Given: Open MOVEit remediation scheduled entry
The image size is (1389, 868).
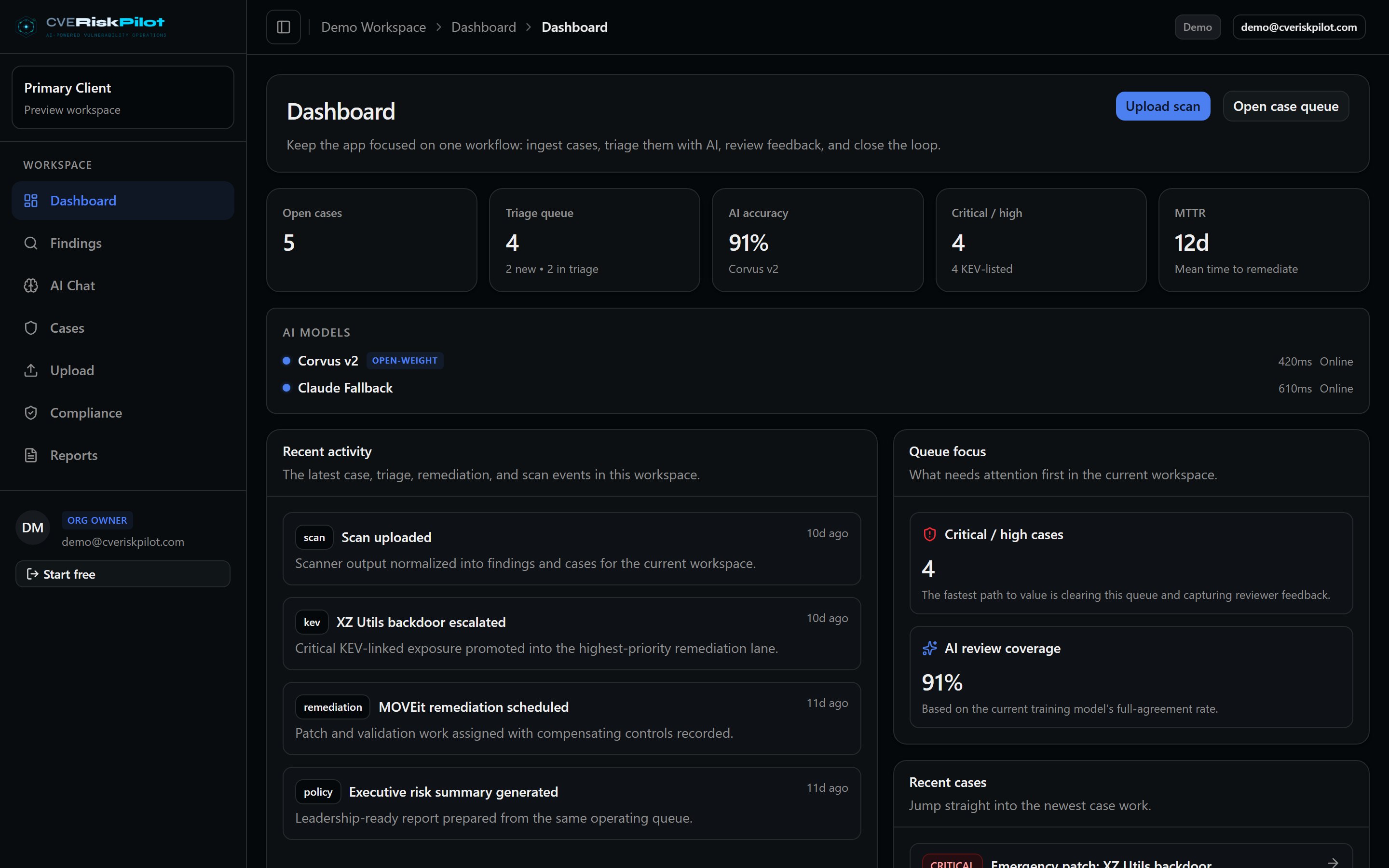Looking at the screenshot, I should (572, 719).
